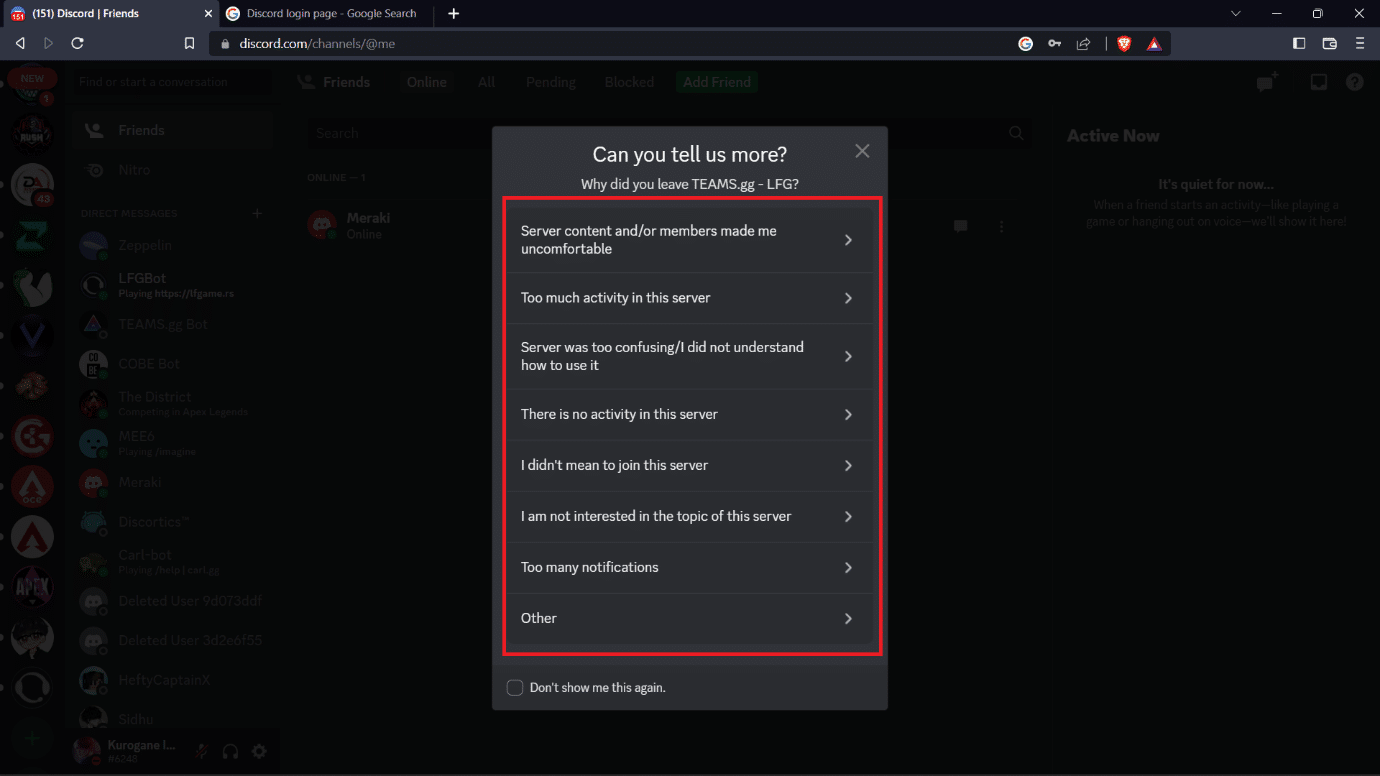Tick the 'Don't show me this again' checkbox
The image size is (1380, 776).
click(x=515, y=688)
